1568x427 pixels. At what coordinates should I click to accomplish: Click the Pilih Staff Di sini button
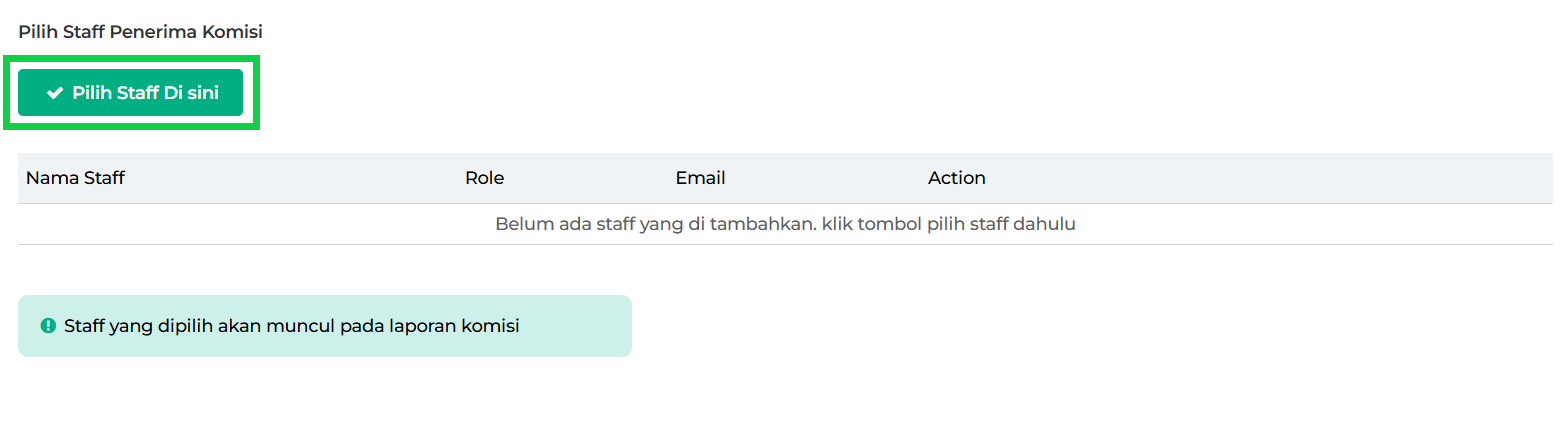click(x=130, y=93)
